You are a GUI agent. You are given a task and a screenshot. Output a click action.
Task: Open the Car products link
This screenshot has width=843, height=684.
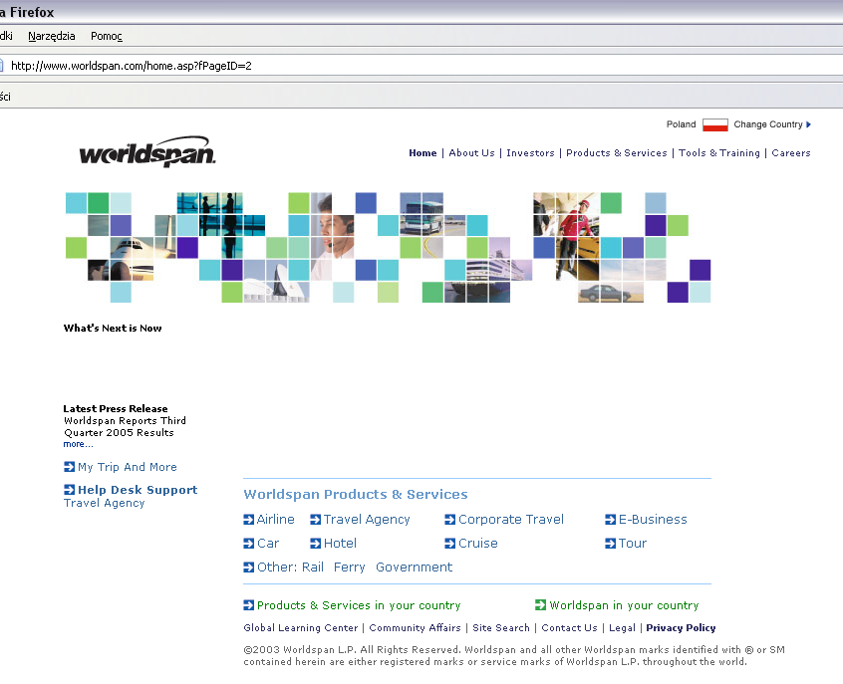268,543
